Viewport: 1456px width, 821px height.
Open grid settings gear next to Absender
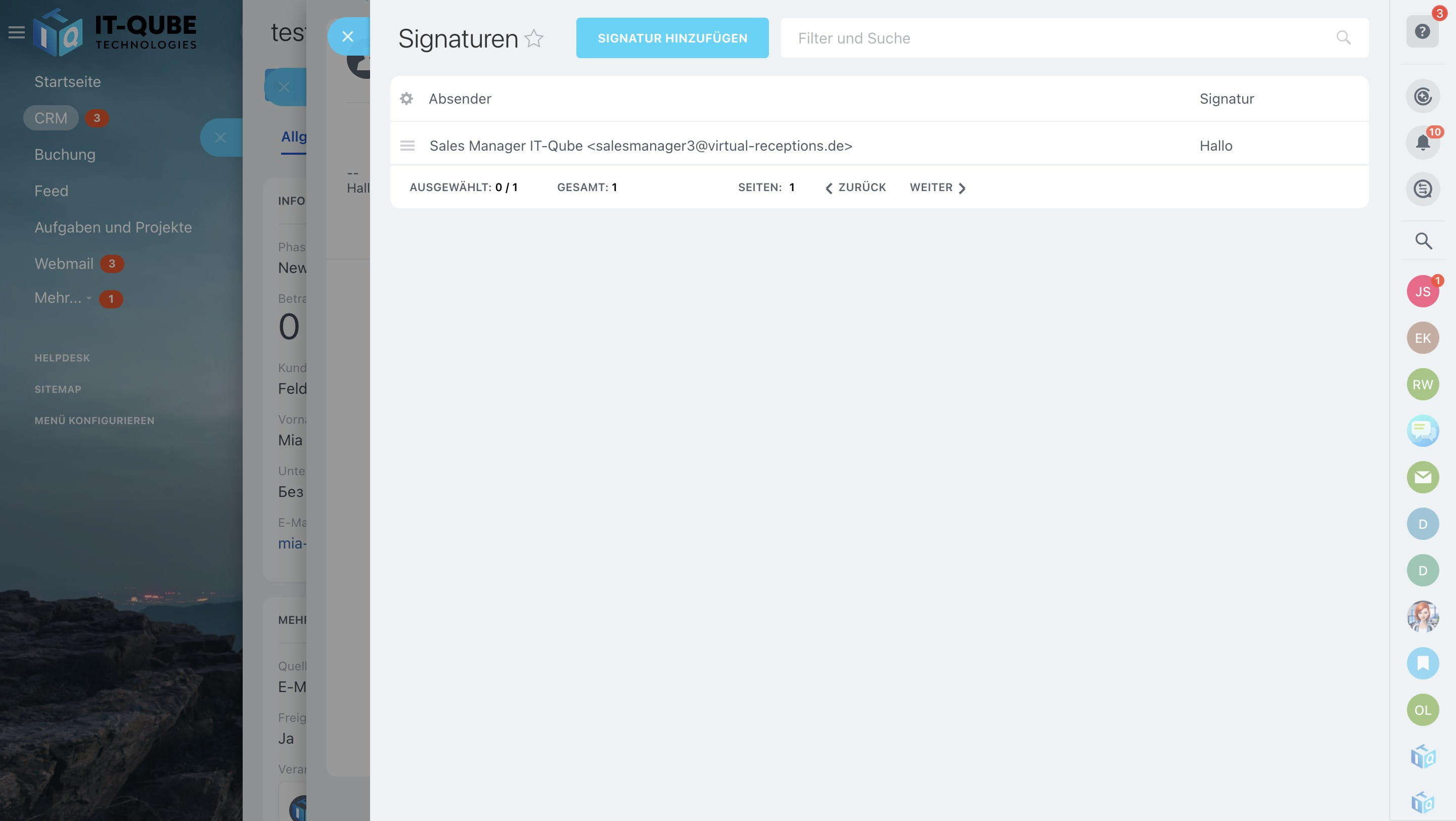406,99
